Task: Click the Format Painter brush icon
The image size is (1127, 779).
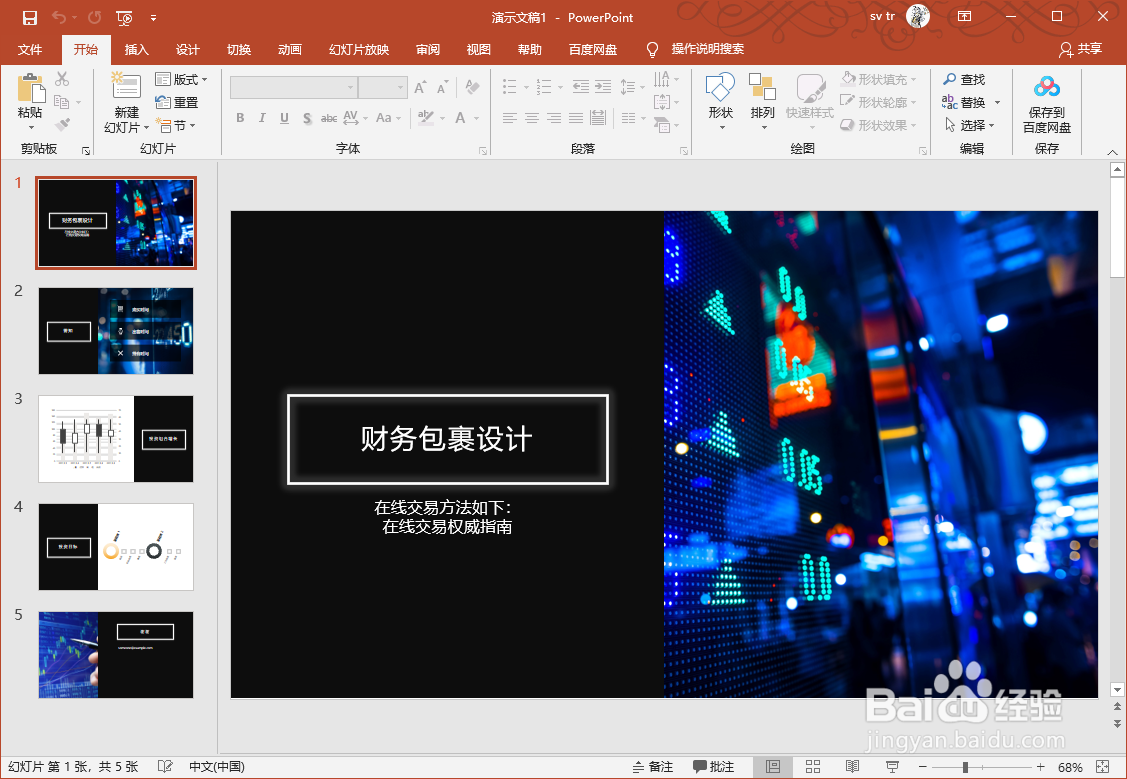Action: [x=63, y=125]
